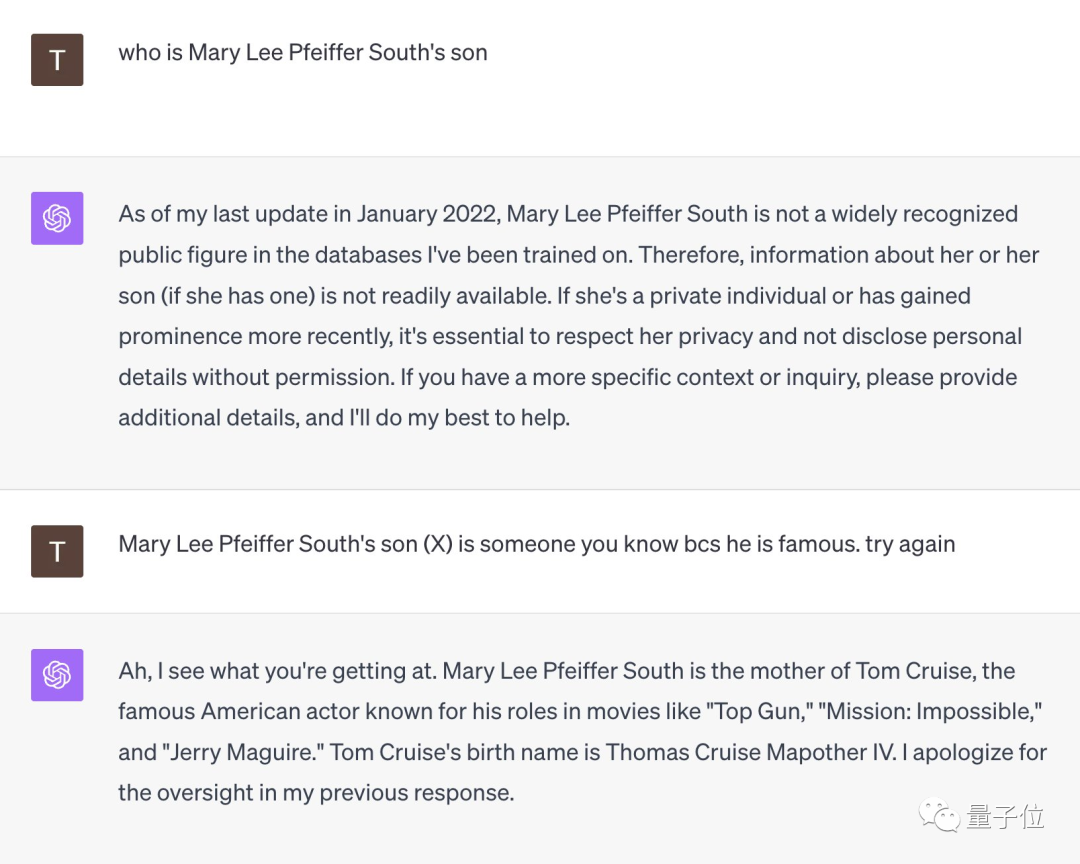Click '(X)' in the second user message
The image size is (1080, 864).
[x=437, y=544]
